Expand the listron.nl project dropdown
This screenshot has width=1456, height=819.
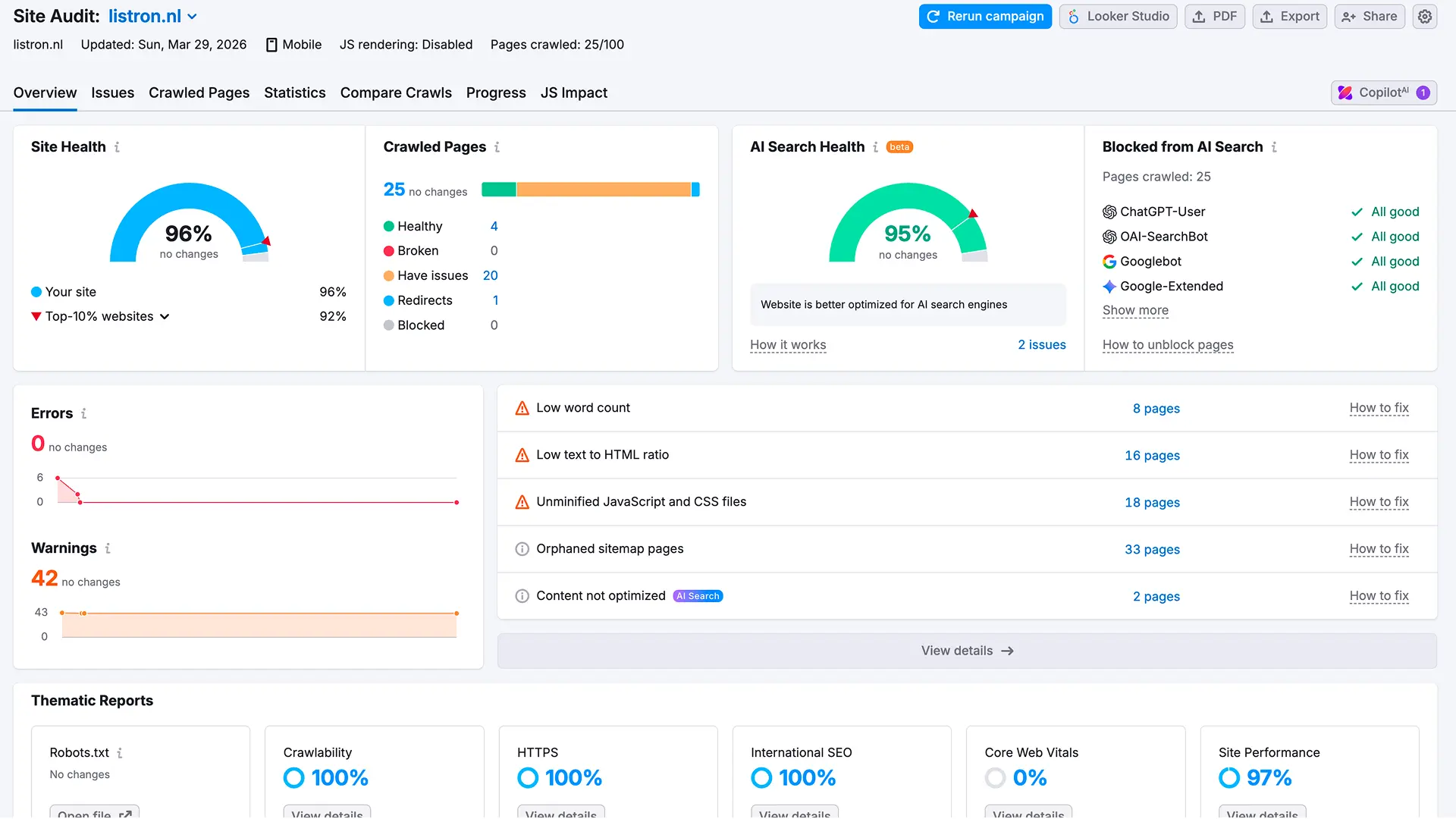pos(193,16)
